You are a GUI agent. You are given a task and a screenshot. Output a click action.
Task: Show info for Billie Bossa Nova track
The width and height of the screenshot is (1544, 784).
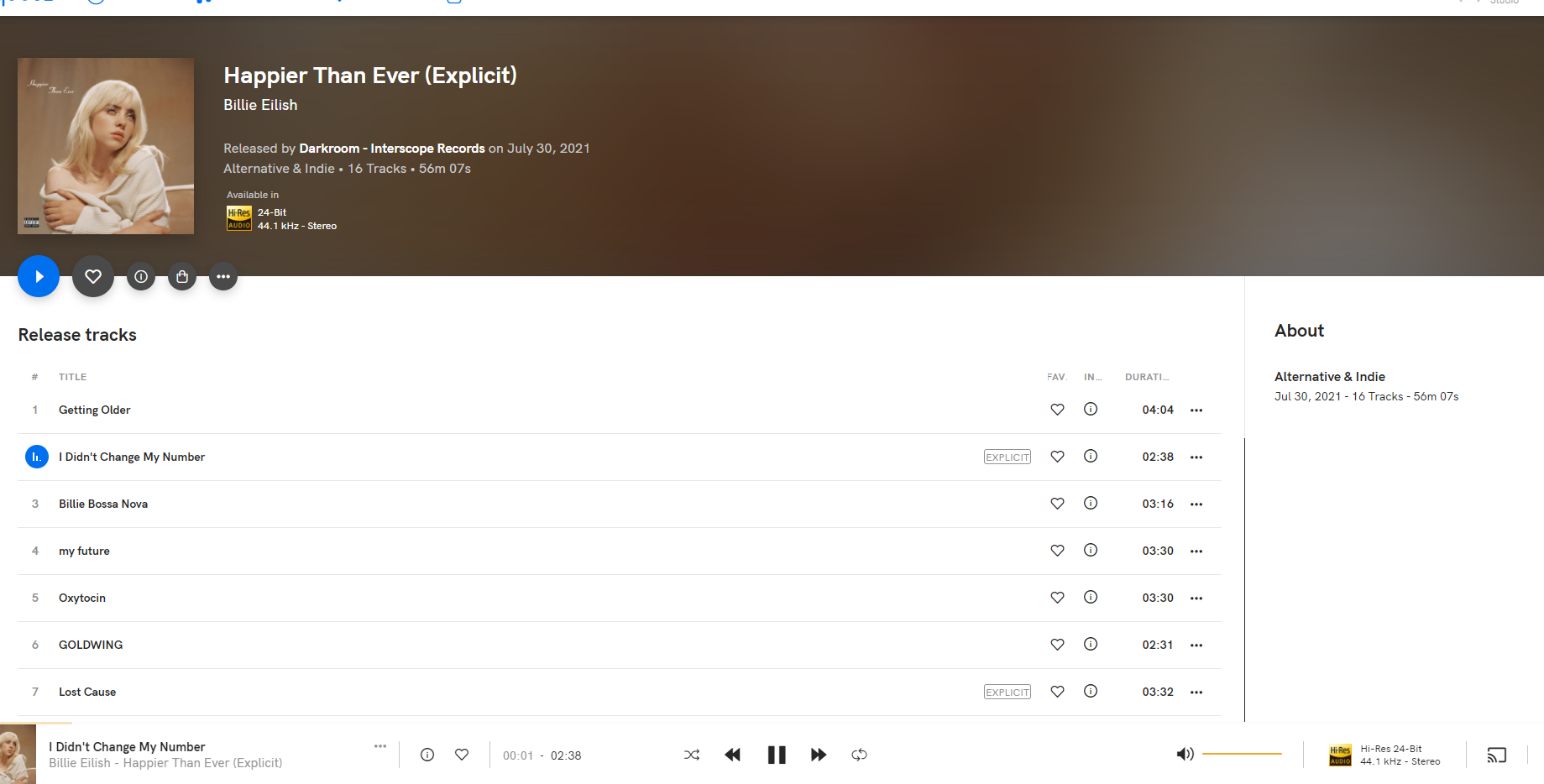1091,503
